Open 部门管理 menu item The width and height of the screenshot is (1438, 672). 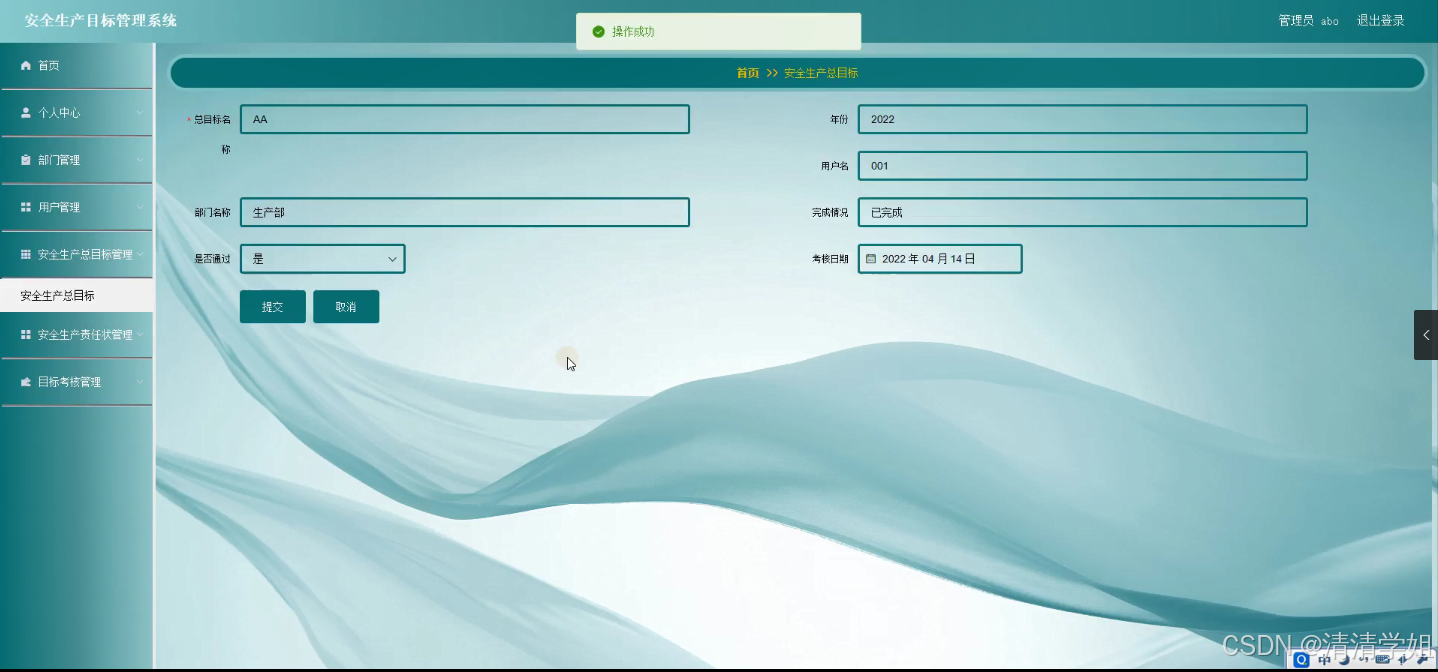pos(76,160)
